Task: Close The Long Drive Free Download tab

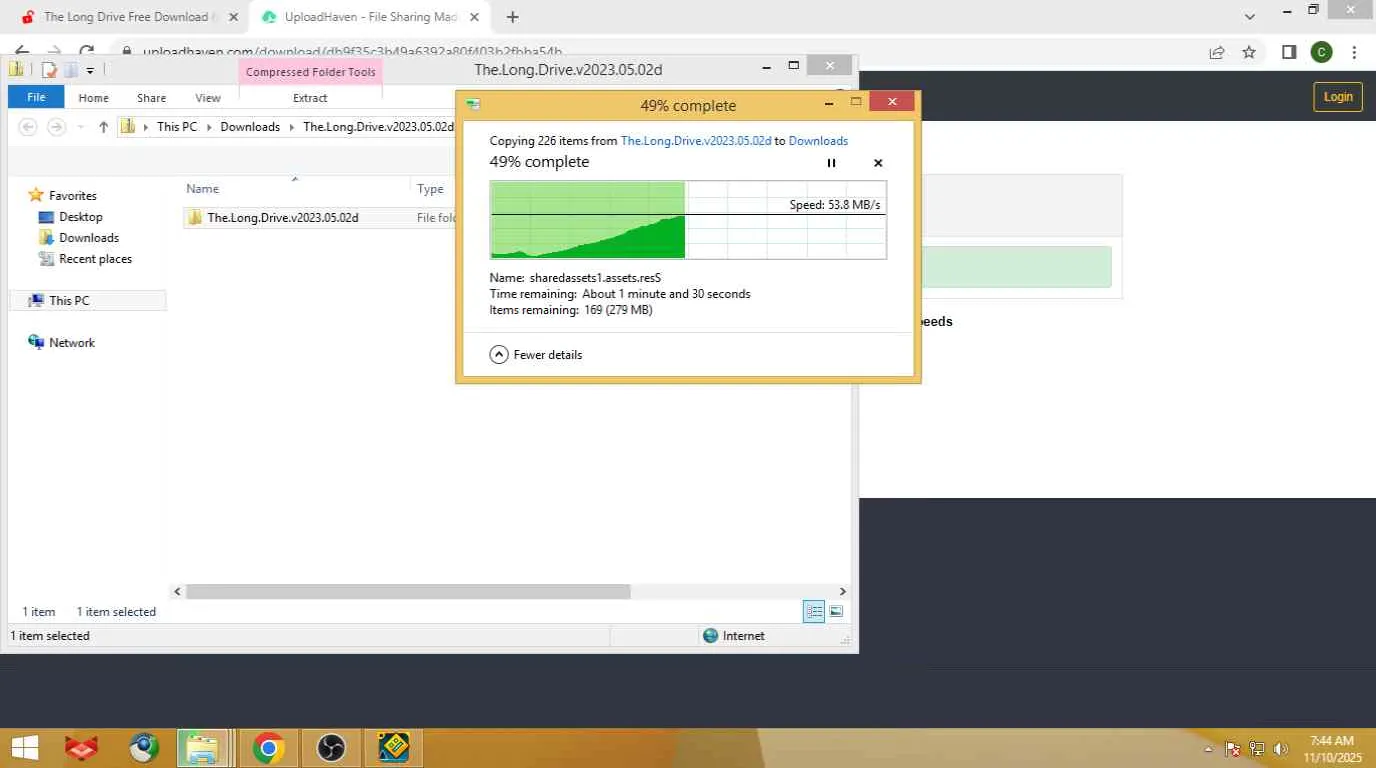Action: [233, 17]
